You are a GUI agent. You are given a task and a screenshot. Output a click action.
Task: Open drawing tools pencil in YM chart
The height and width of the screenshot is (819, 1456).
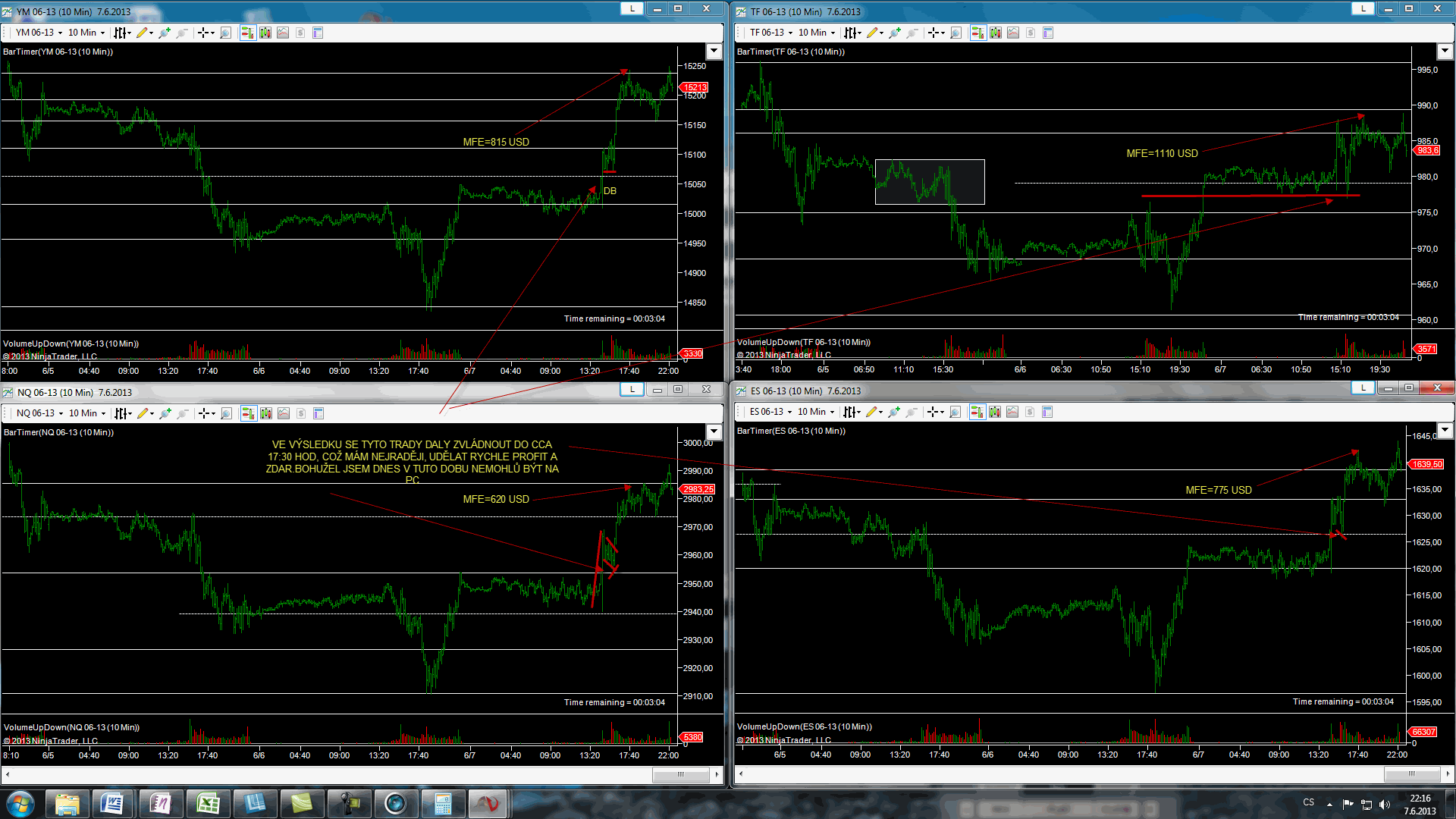(x=142, y=33)
